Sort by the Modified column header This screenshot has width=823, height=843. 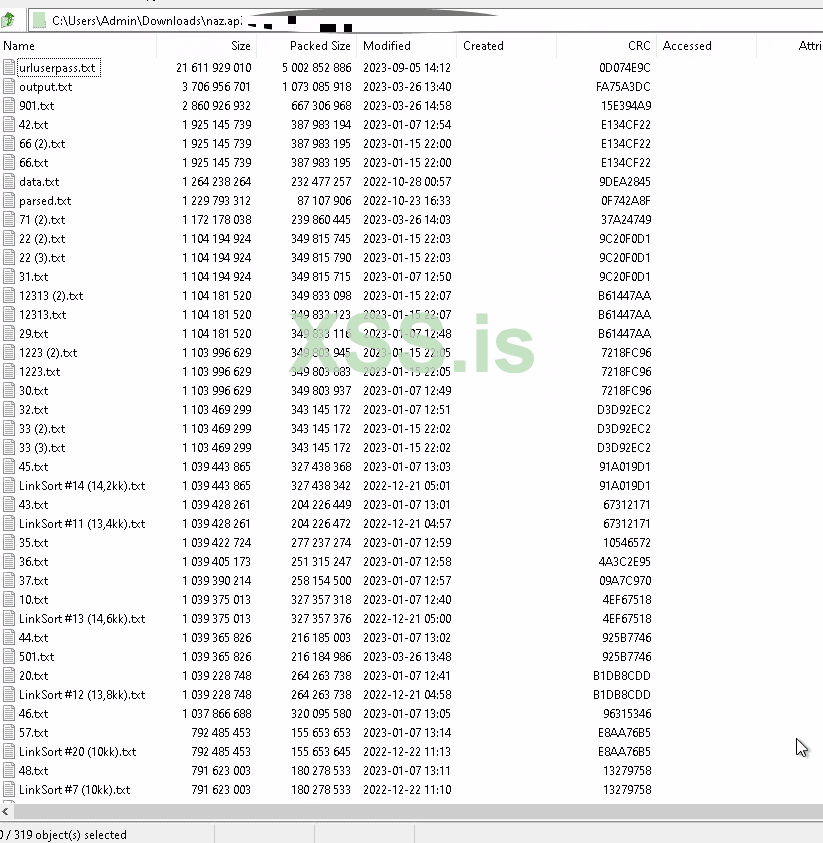tap(406, 46)
